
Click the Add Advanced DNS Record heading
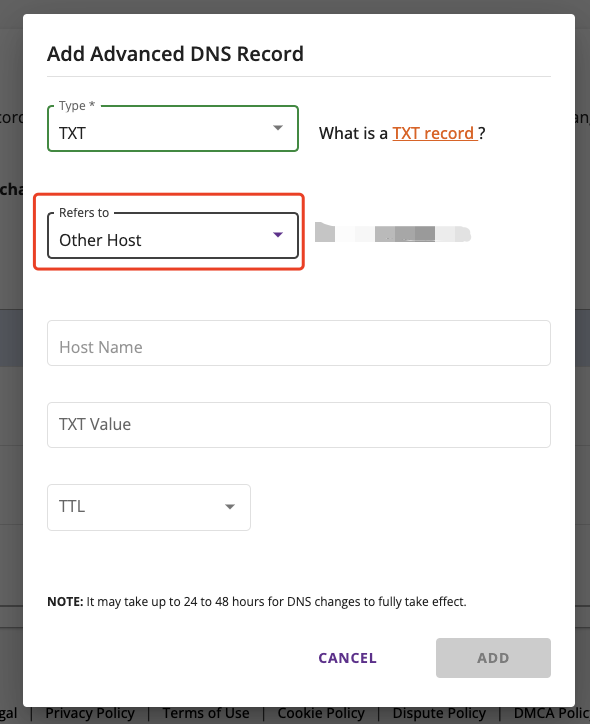tap(175, 54)
